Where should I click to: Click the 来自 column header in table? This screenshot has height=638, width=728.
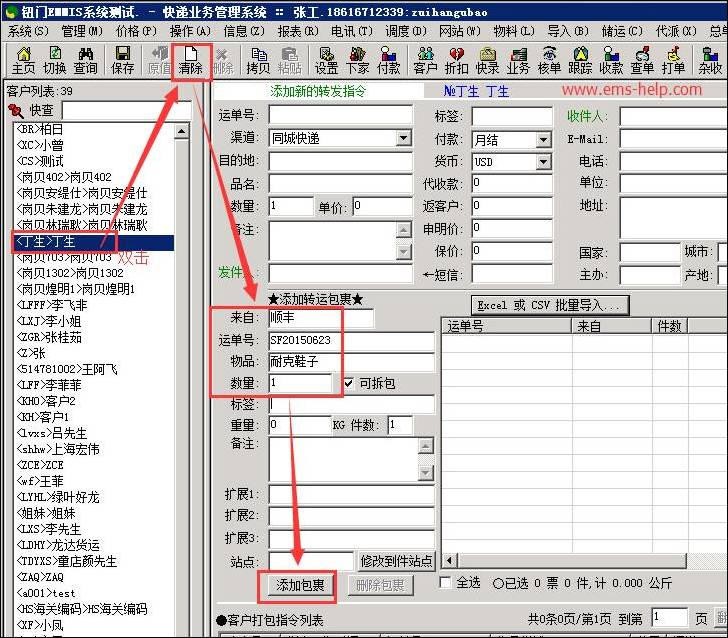pyautogui.click(x=611, y=326)
